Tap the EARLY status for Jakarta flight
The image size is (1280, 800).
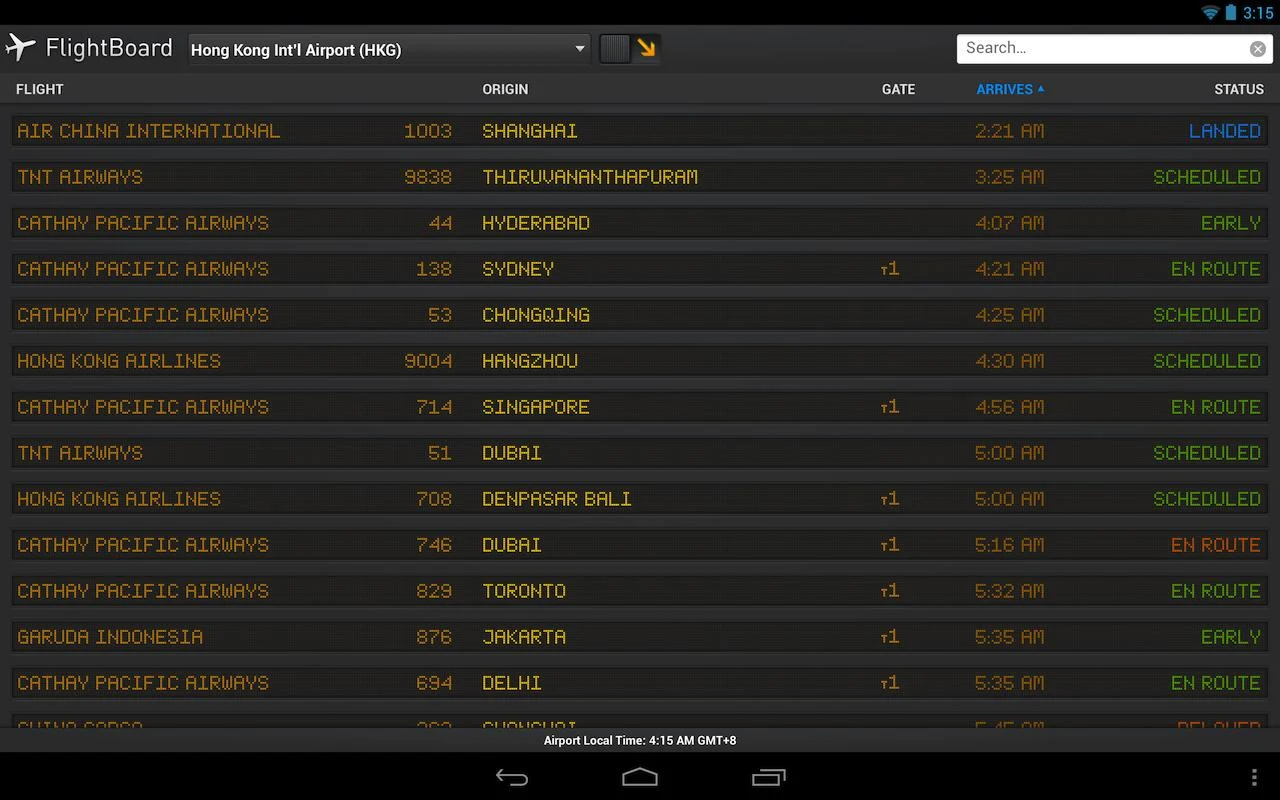1231,637
